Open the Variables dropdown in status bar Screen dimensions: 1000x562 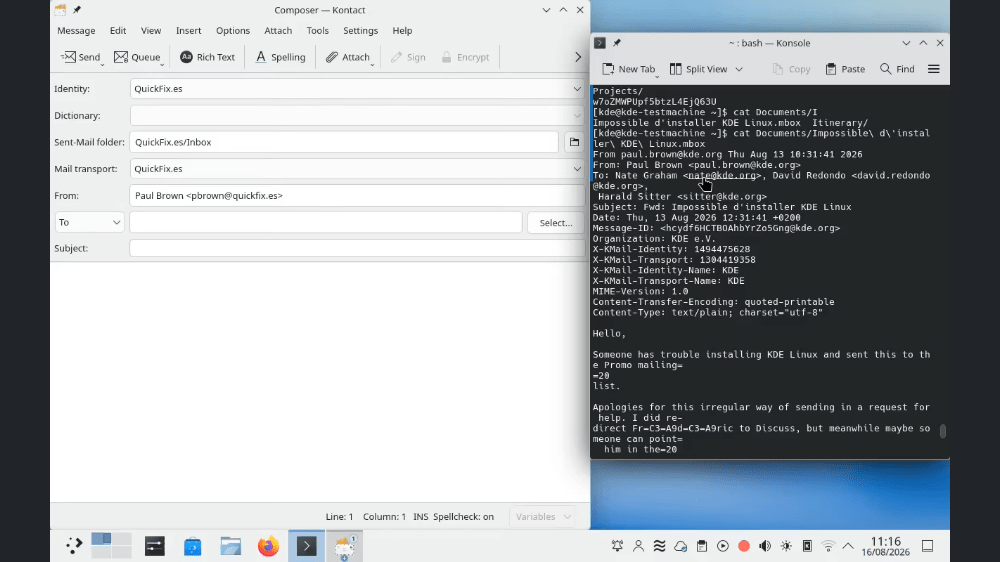tap(543, 517)
